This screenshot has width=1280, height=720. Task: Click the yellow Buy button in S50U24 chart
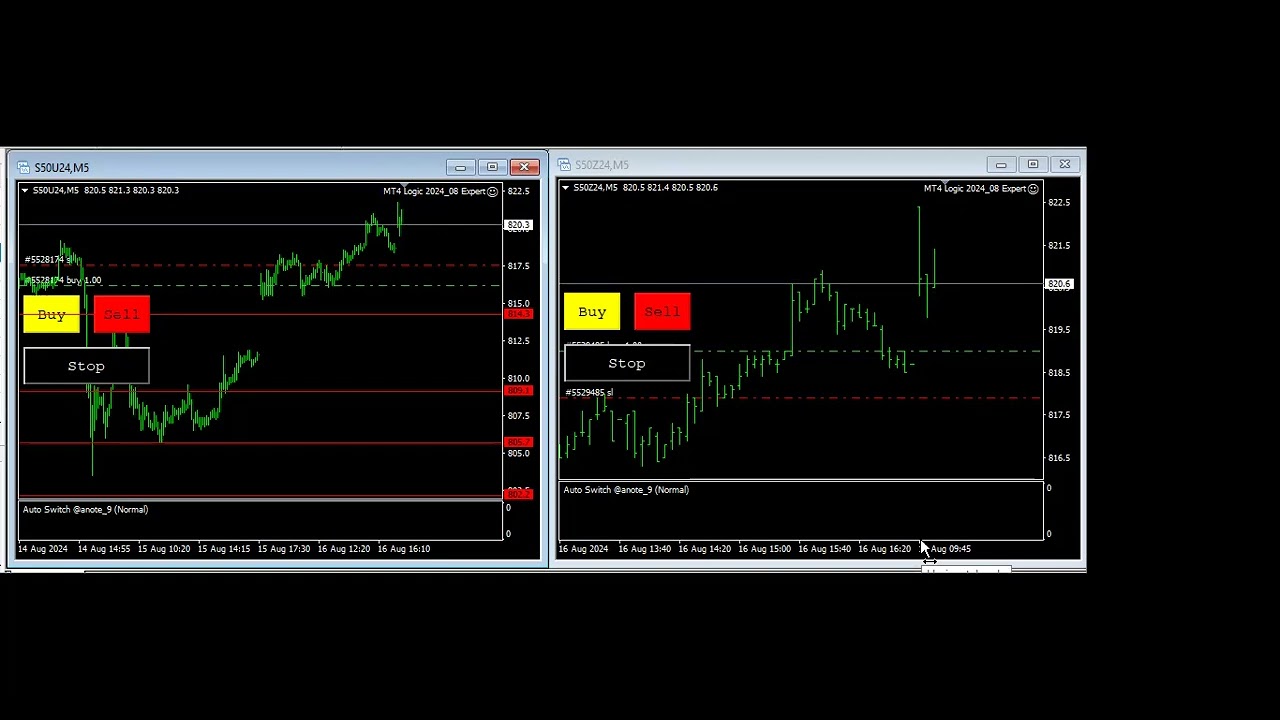click(x=51, y=315)
